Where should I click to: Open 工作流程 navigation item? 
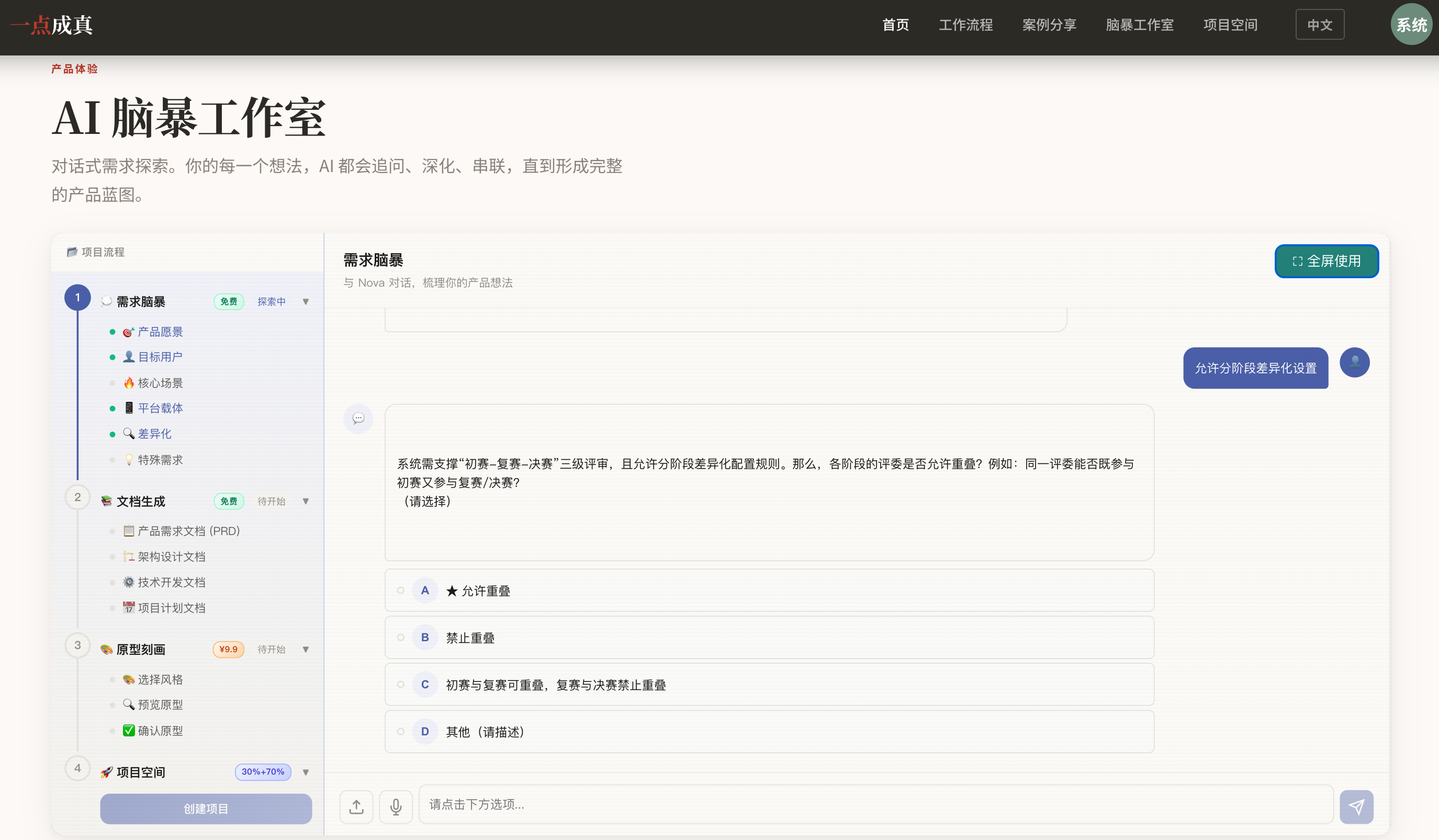point(965,25)
